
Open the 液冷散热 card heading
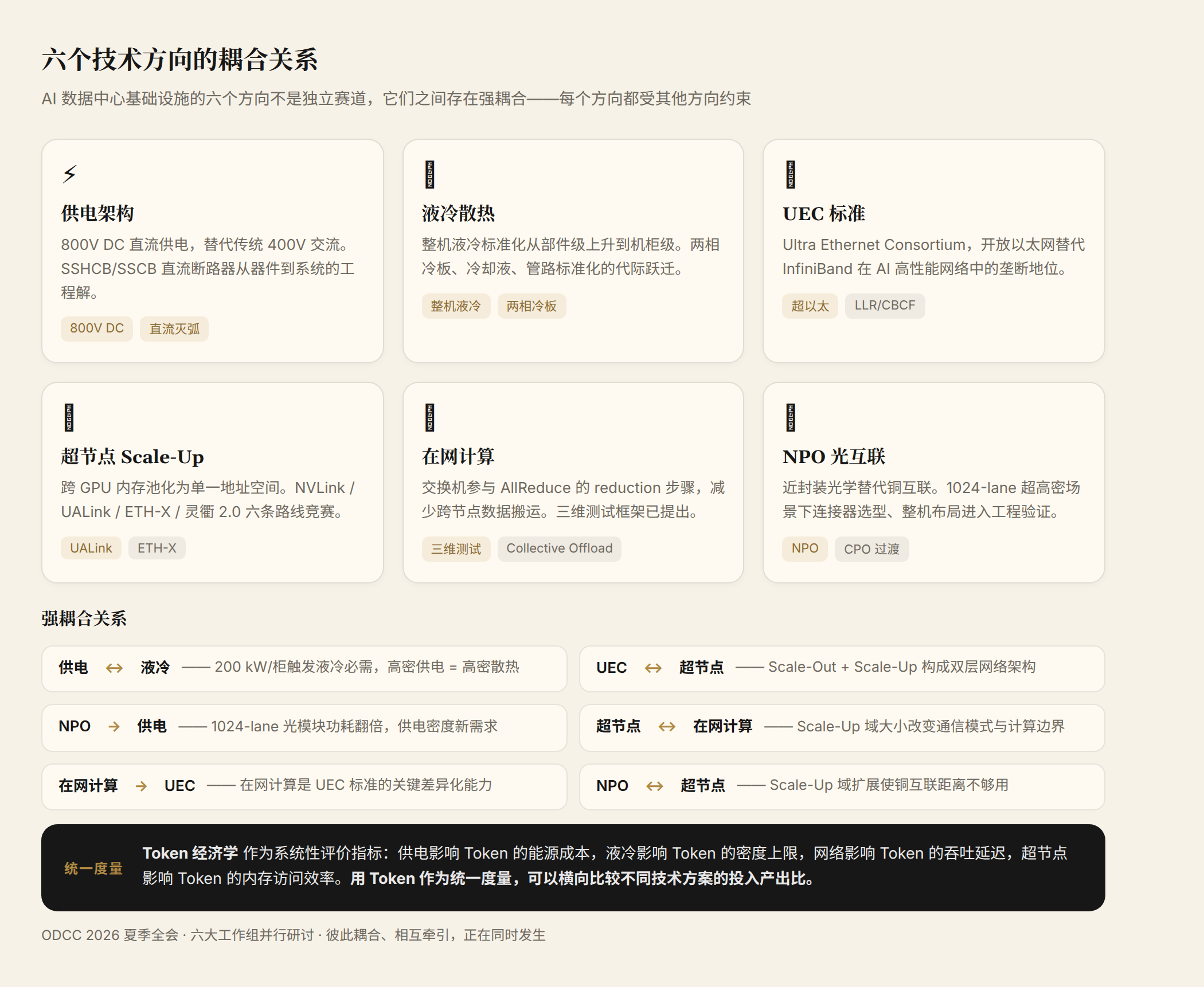tap(458, 213)
